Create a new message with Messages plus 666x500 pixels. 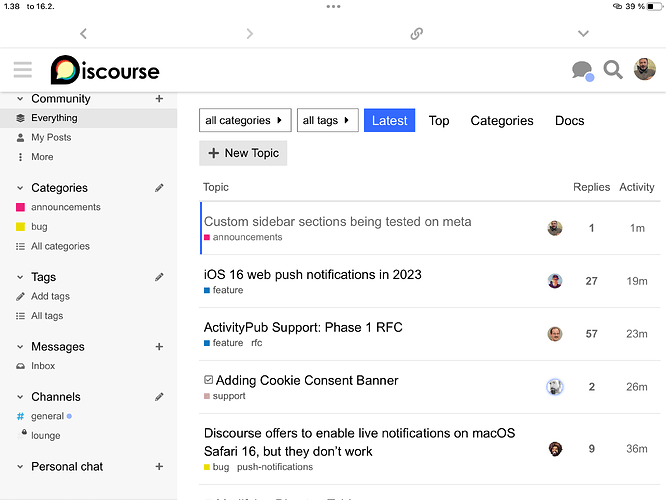(159, 347)
